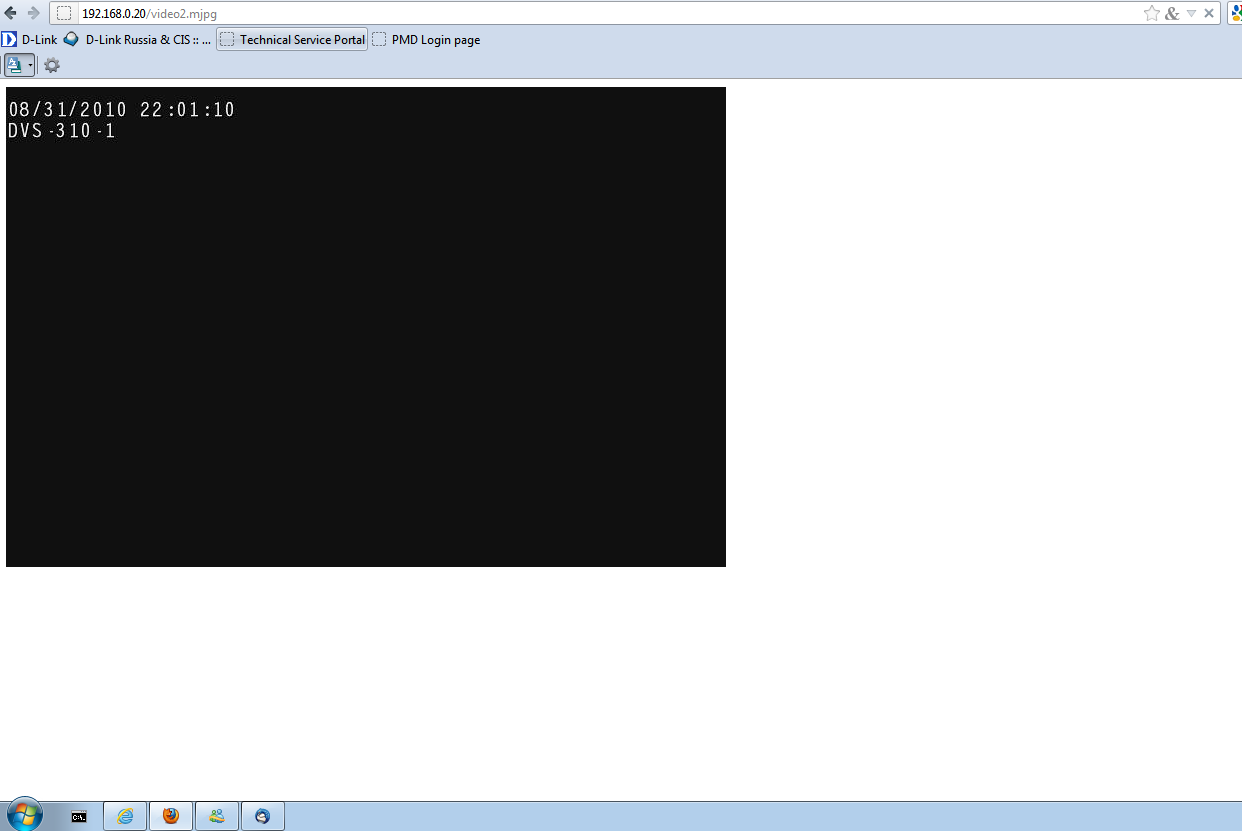Open Windows Live Messenger from taskbar
Image resolution: width=1242 pixels, height=831 pixels.
point(217,817)
